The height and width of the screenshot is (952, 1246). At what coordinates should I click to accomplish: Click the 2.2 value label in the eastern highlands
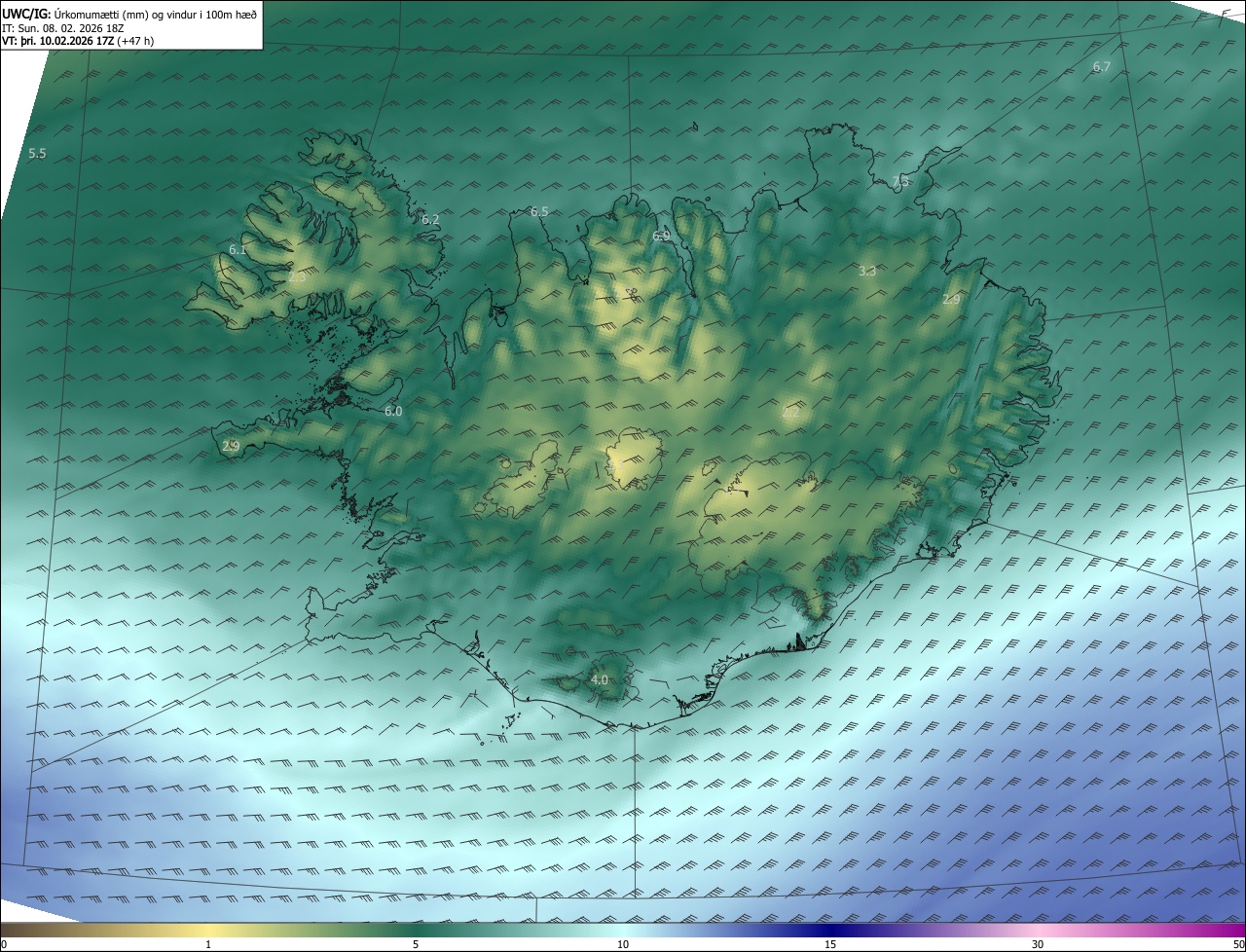pos(790,413)
